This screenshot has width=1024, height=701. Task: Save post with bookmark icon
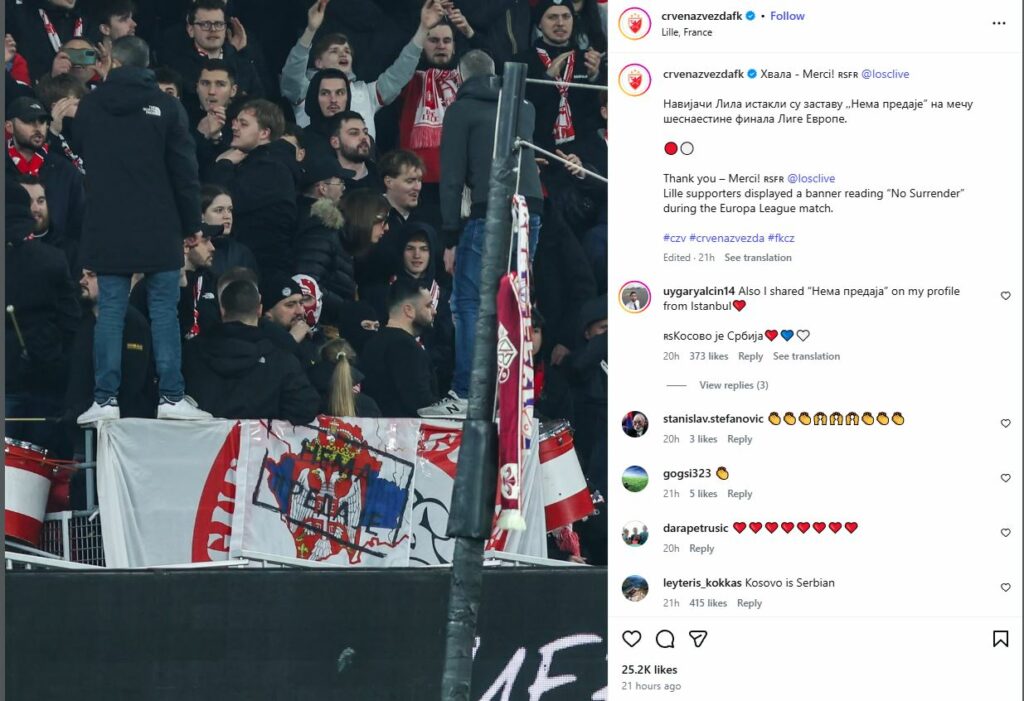pos(1000,638)
